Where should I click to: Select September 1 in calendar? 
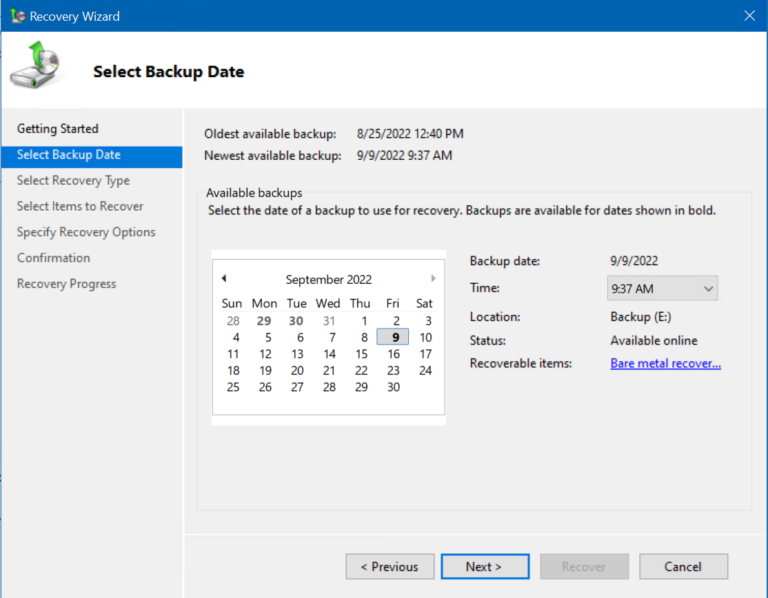(x=364, y=321)
